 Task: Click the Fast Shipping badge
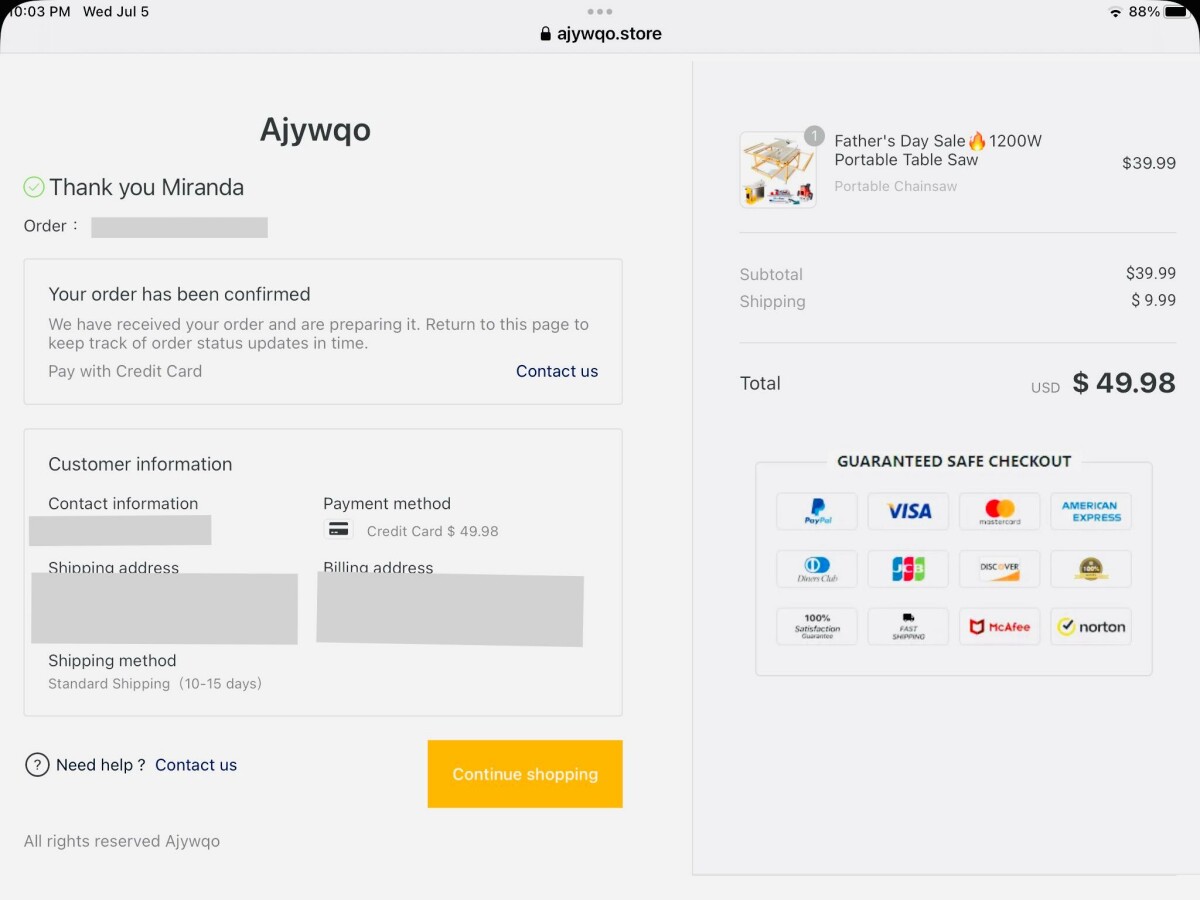pos(908,627)
